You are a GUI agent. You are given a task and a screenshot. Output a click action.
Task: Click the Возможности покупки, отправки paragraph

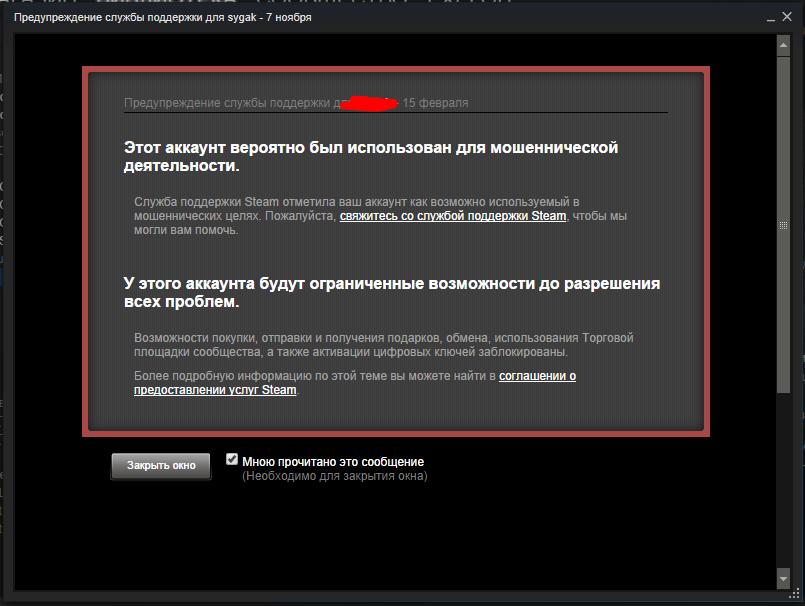pyautogui.click(x=384, y=345)
